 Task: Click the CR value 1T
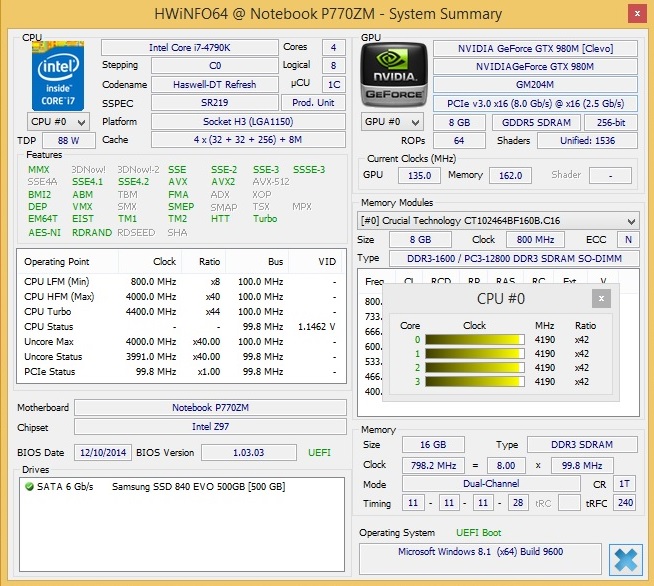click(624, 484)
